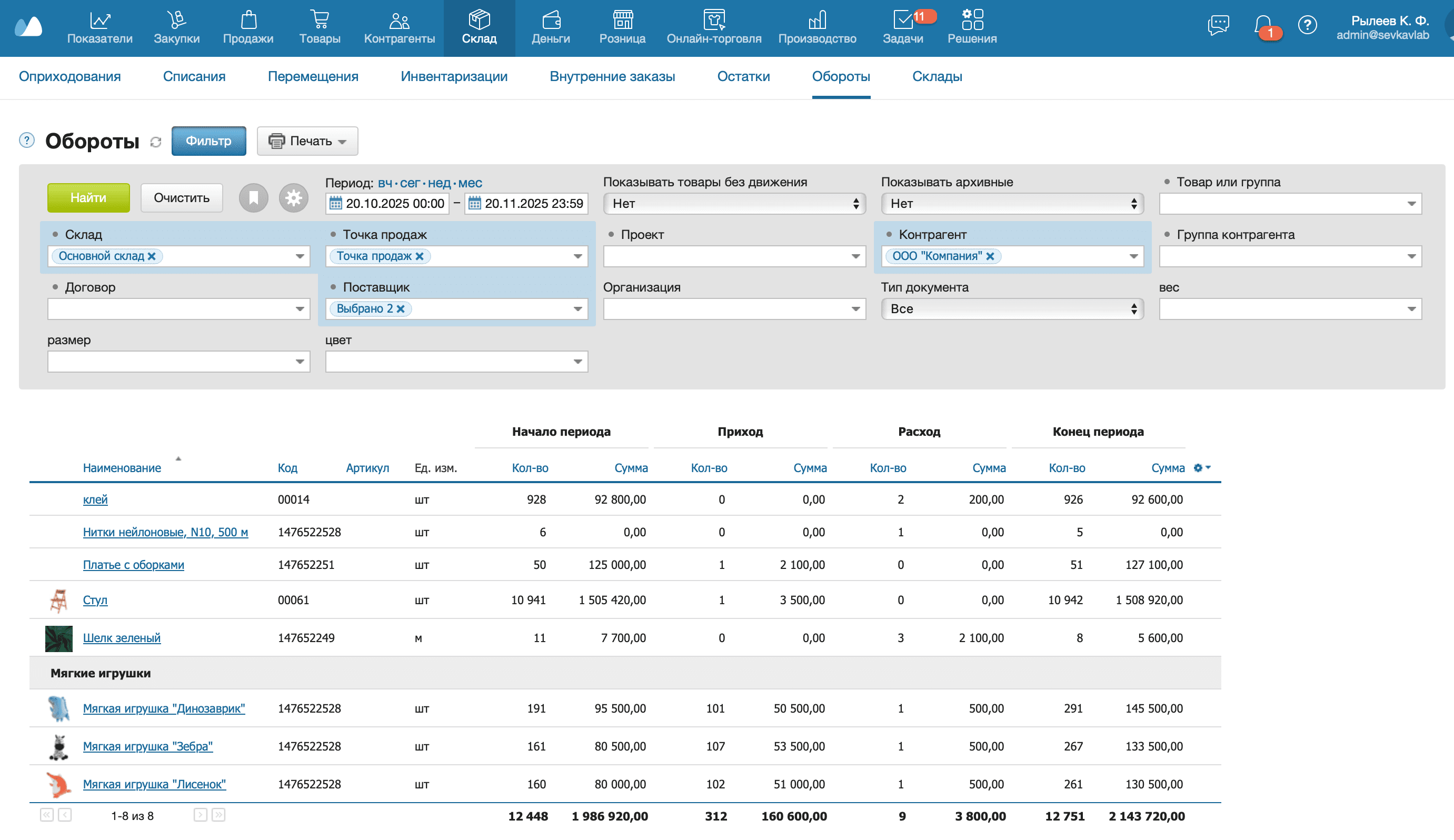Switch to the Остатки tab
Image resolution: width=1454 pixels, height=840 pixels.
(x=743, y=76)
